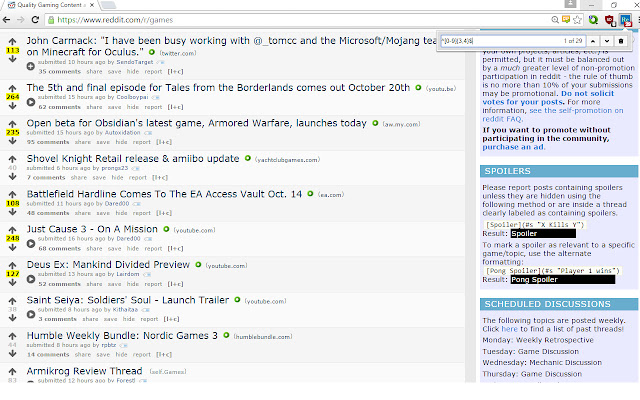640x400 pixels.
Task: Click the browser forward arrow
Action: pos(20,20)
